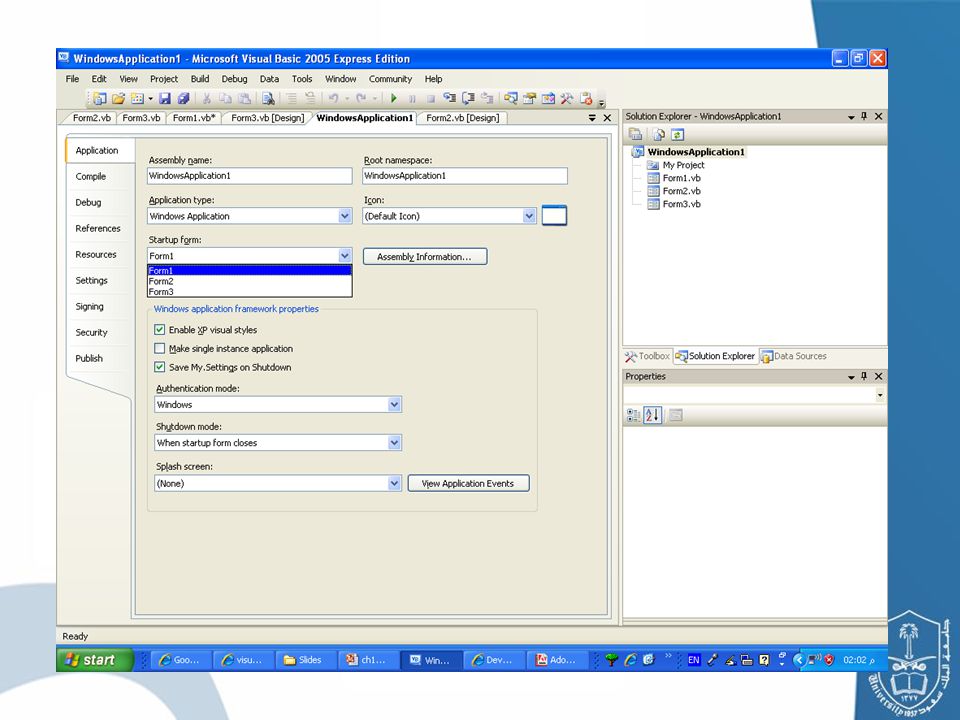Toggle Save My.Settings on Shutdown checkbox
Image resolution: width=960 pixels, height=720 pixels.
pos(160,367)
